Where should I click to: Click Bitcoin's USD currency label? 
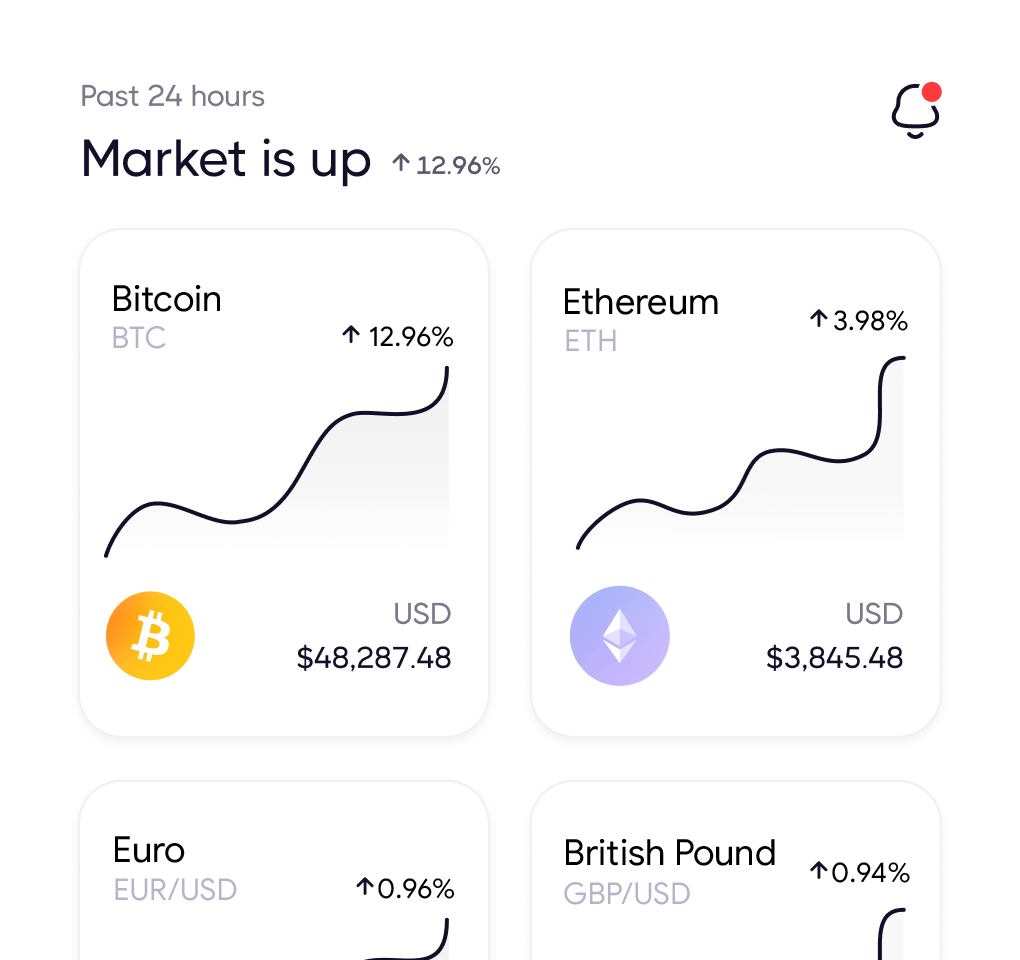point(422,614)
